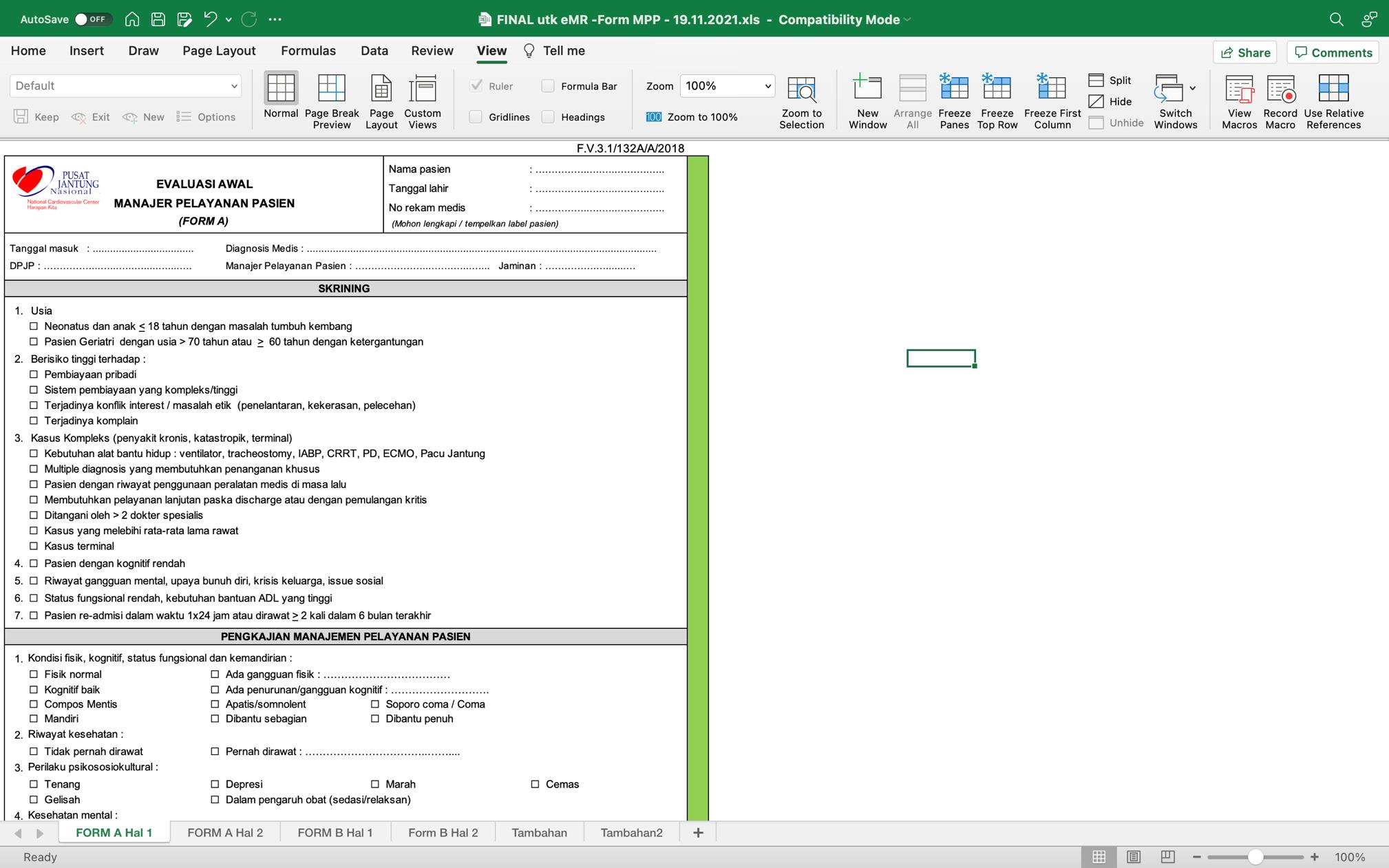Expand the Zoom percentage dropdown

767,86
